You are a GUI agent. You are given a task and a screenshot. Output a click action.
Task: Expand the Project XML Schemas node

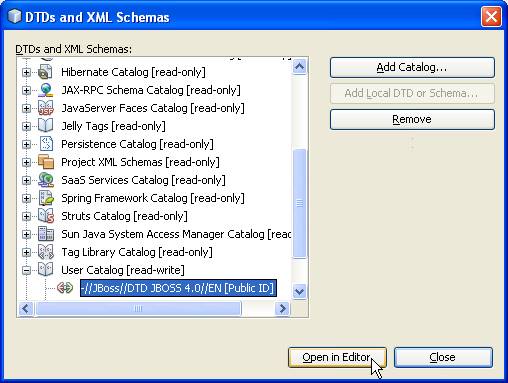(x=26, y=162)
